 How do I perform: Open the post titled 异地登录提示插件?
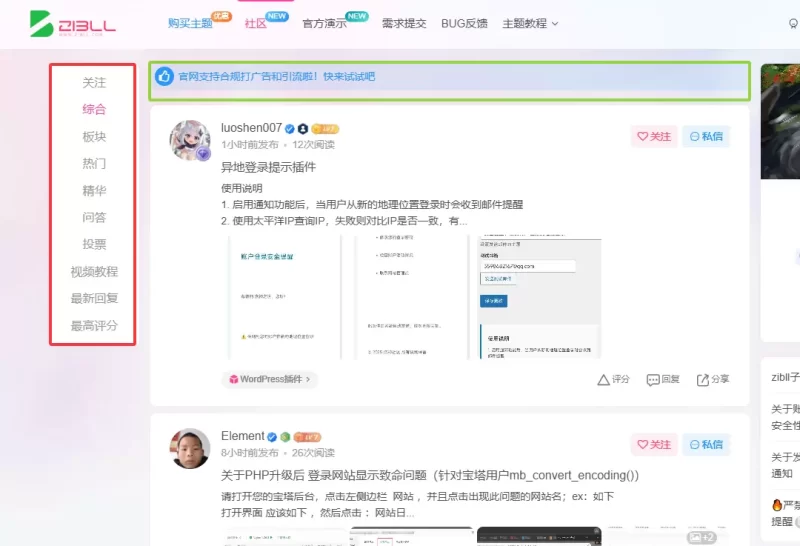pyautogui.click(x=268, y=167)
